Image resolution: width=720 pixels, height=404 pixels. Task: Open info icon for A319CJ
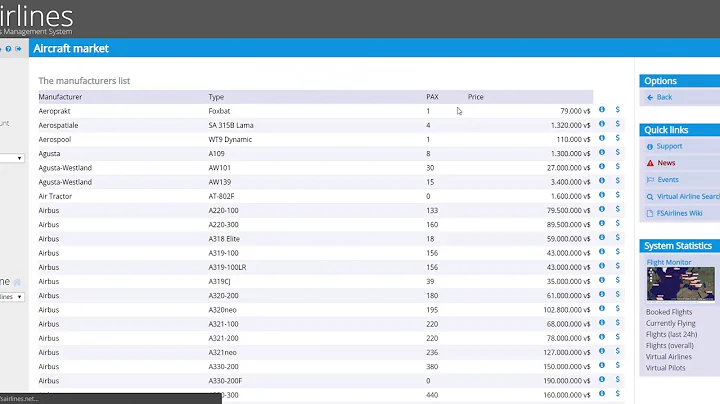pos(602,281)
